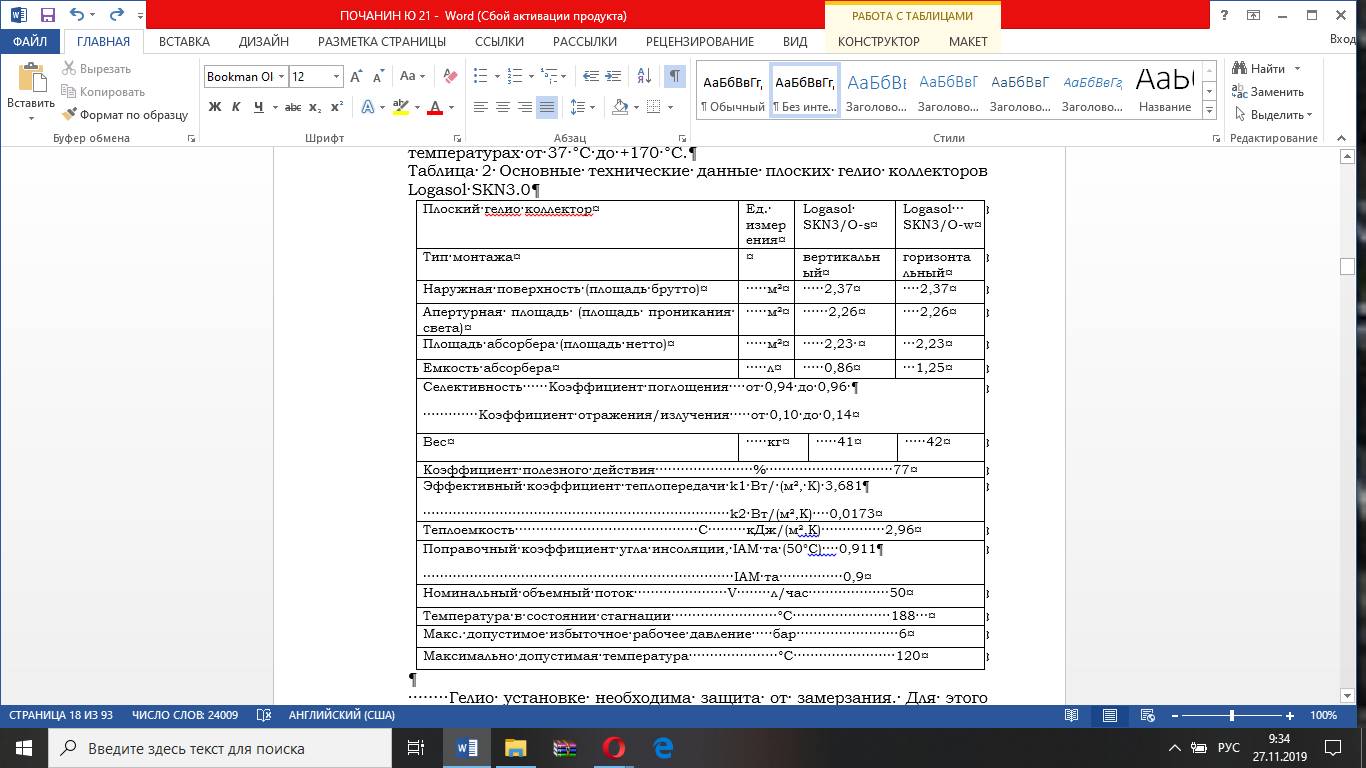Click the vertical scrollbar thumb
This screenshot has width=1366, height=768.
coord(1347,266)
